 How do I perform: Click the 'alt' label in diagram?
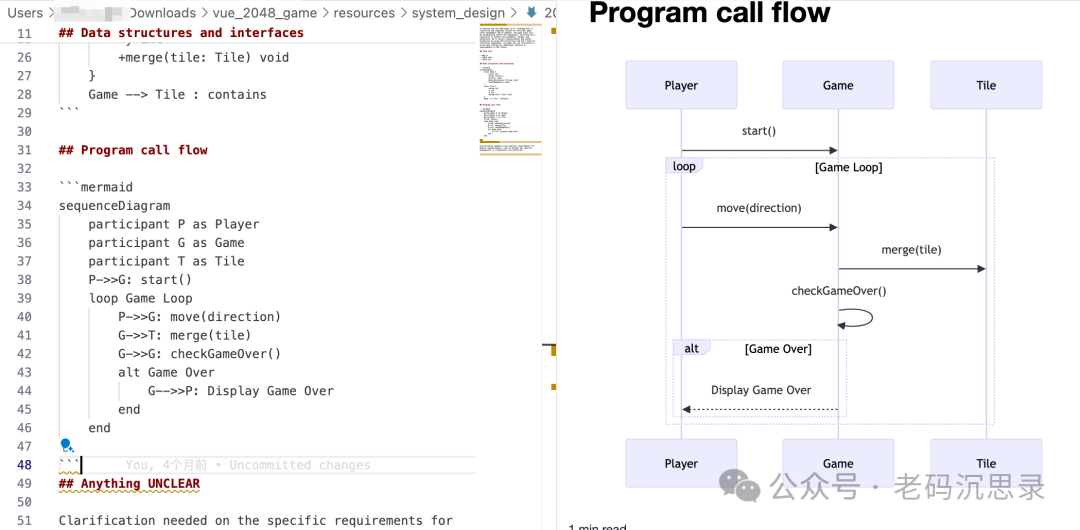(x=691, y=348)
